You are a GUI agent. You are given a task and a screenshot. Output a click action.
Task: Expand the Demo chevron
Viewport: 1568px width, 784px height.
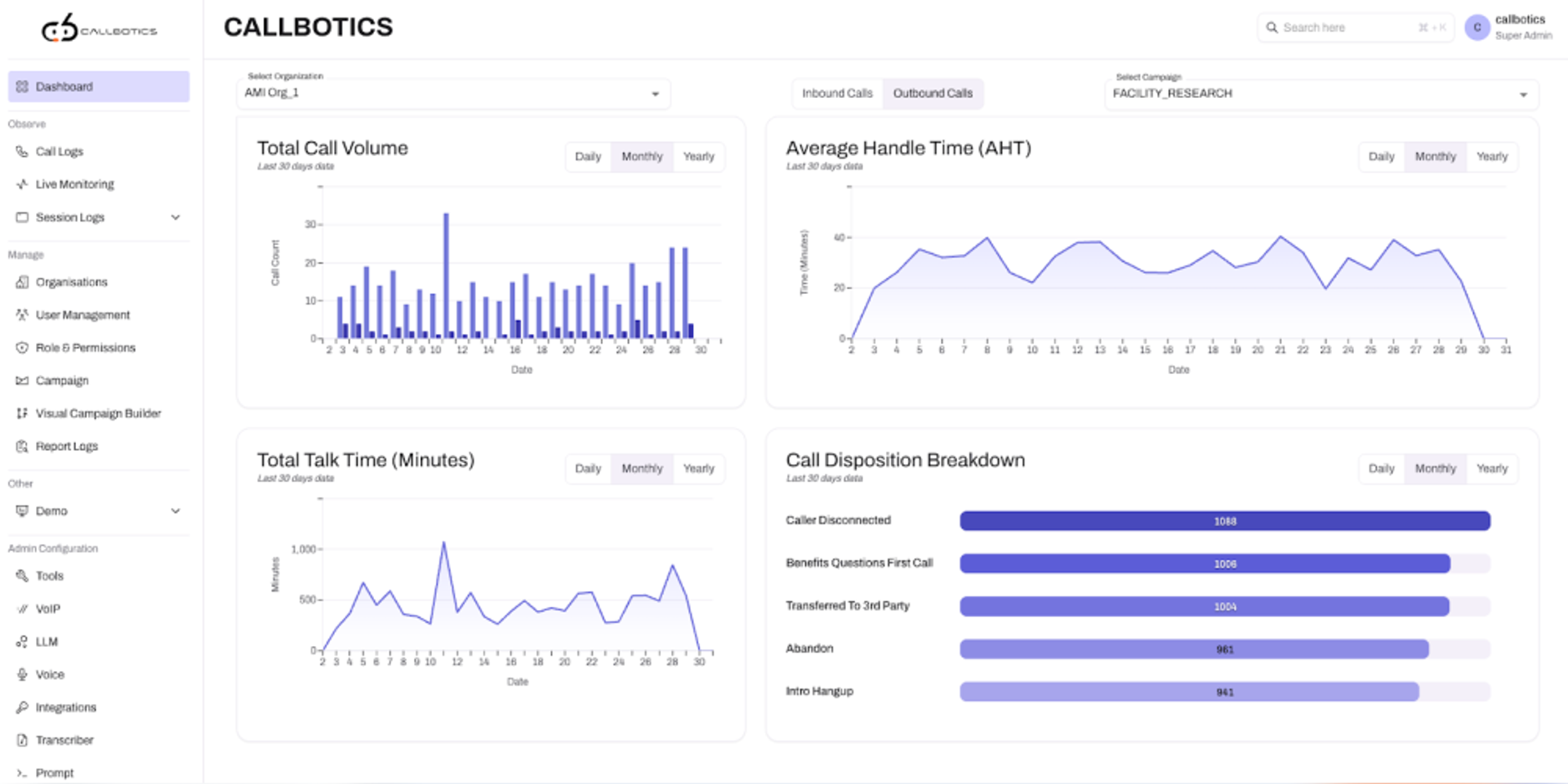176,511
